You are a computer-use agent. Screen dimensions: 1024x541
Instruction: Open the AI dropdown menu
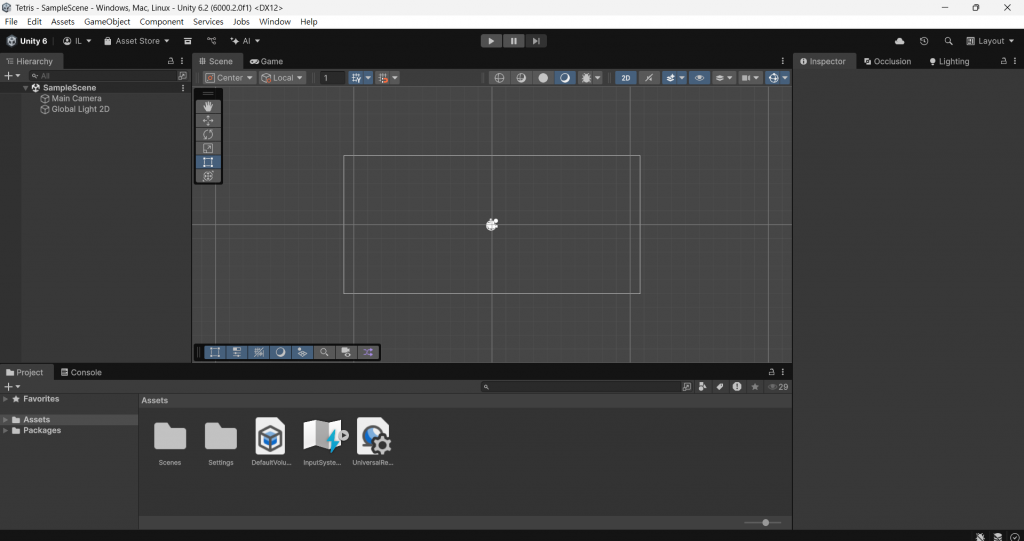(245, 41)
